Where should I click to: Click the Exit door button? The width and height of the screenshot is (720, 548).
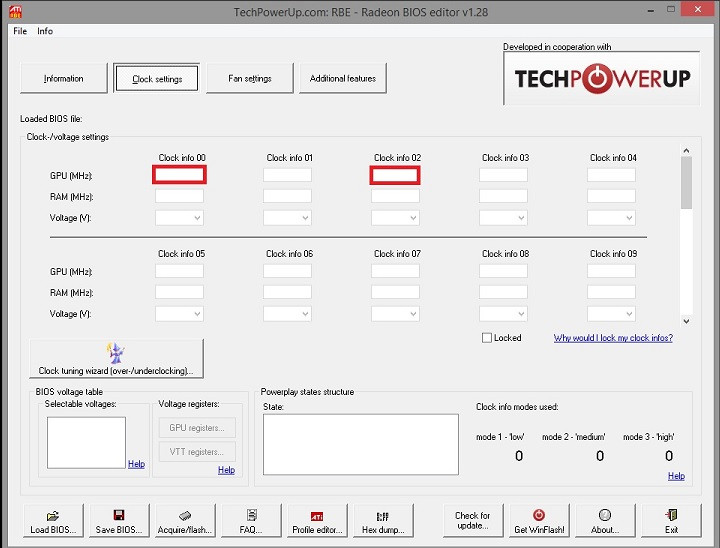(x=671, y=520)
